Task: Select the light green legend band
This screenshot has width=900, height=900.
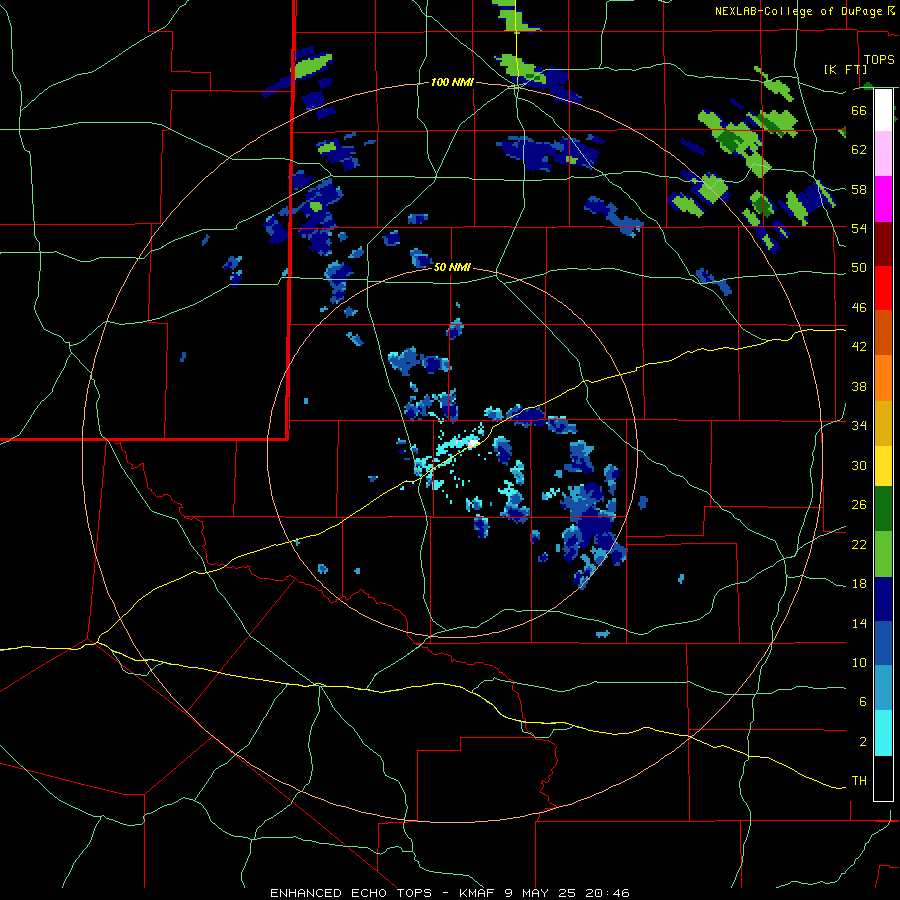Action: (883, 553)
